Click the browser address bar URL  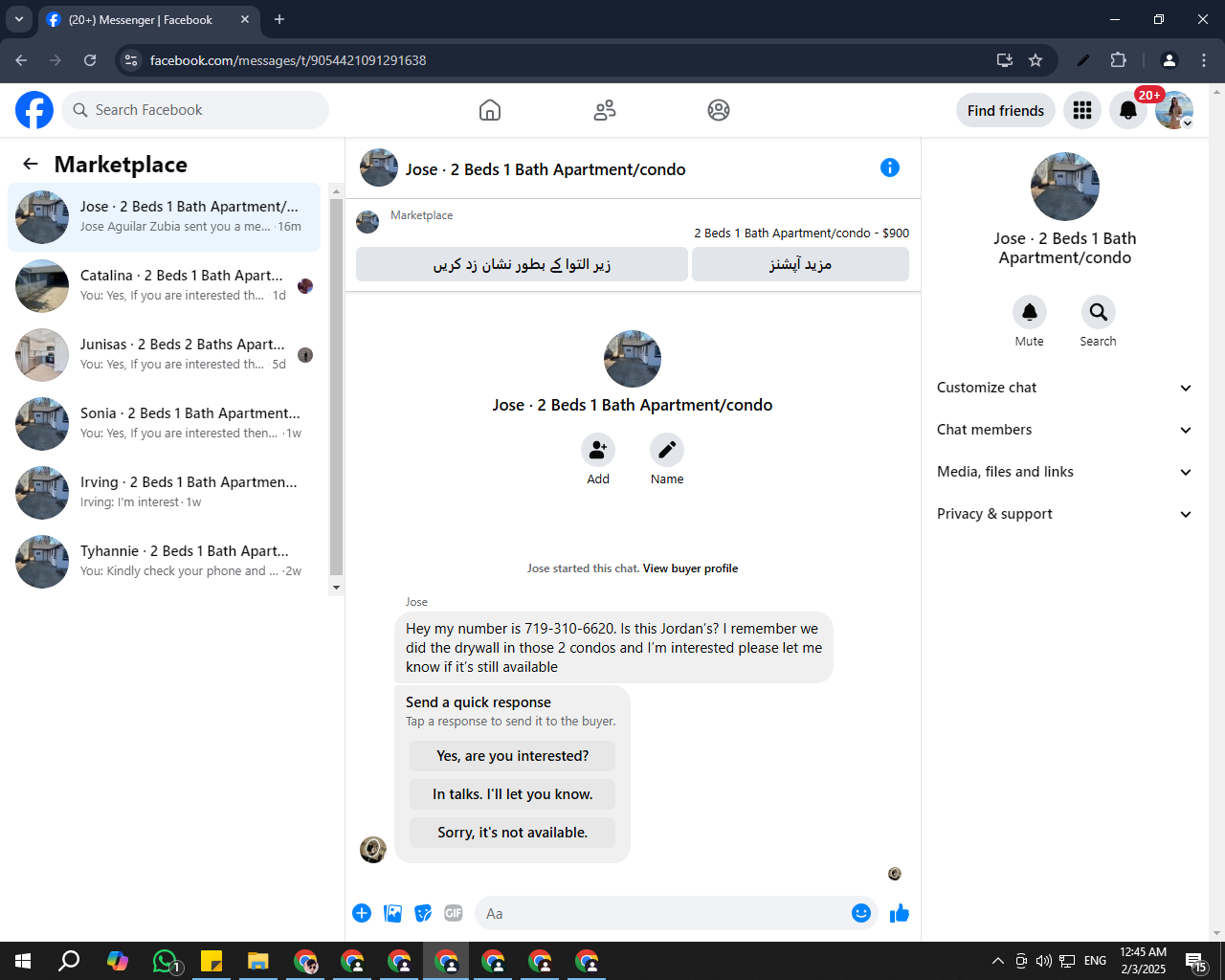pos(288,60)
